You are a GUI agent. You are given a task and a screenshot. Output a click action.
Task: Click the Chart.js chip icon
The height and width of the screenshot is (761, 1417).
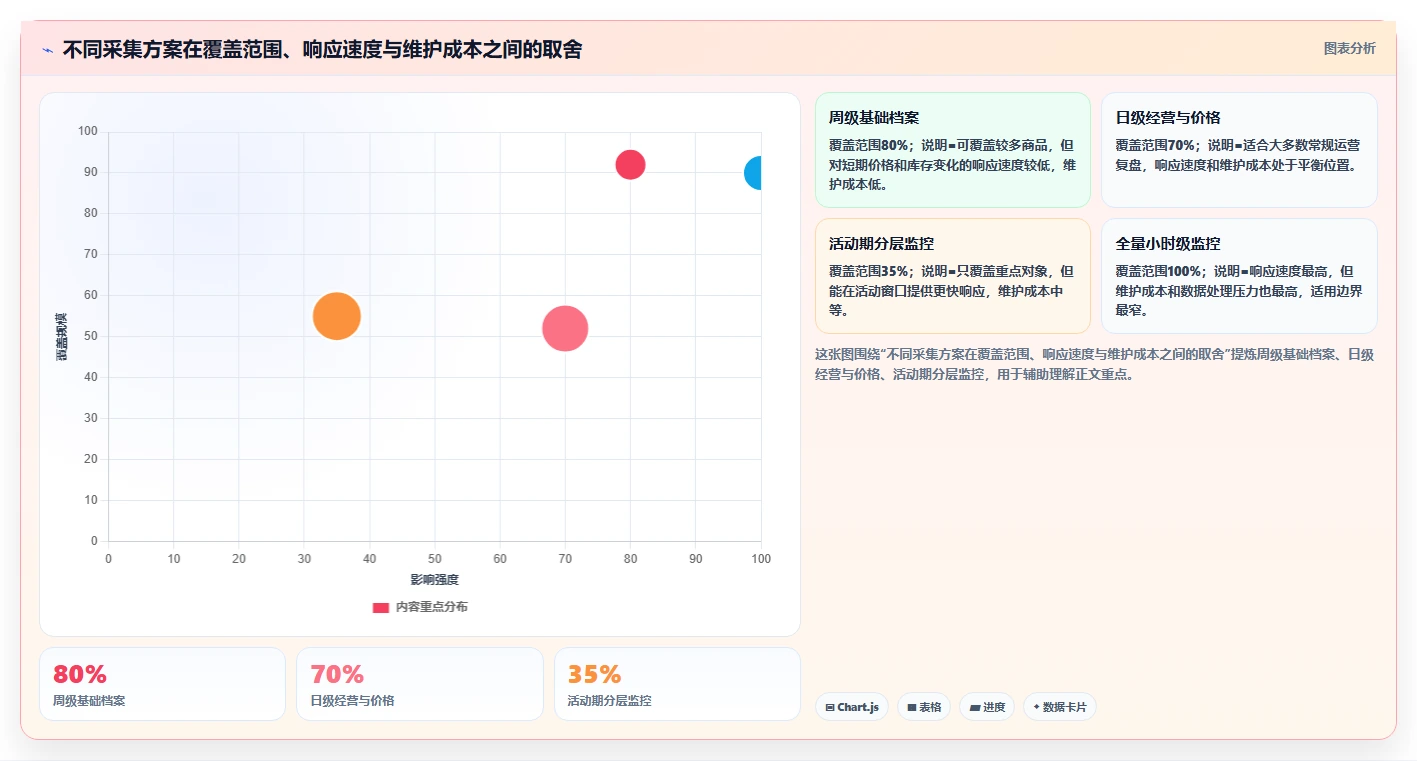pyautogui.click(x=830, y=707)
